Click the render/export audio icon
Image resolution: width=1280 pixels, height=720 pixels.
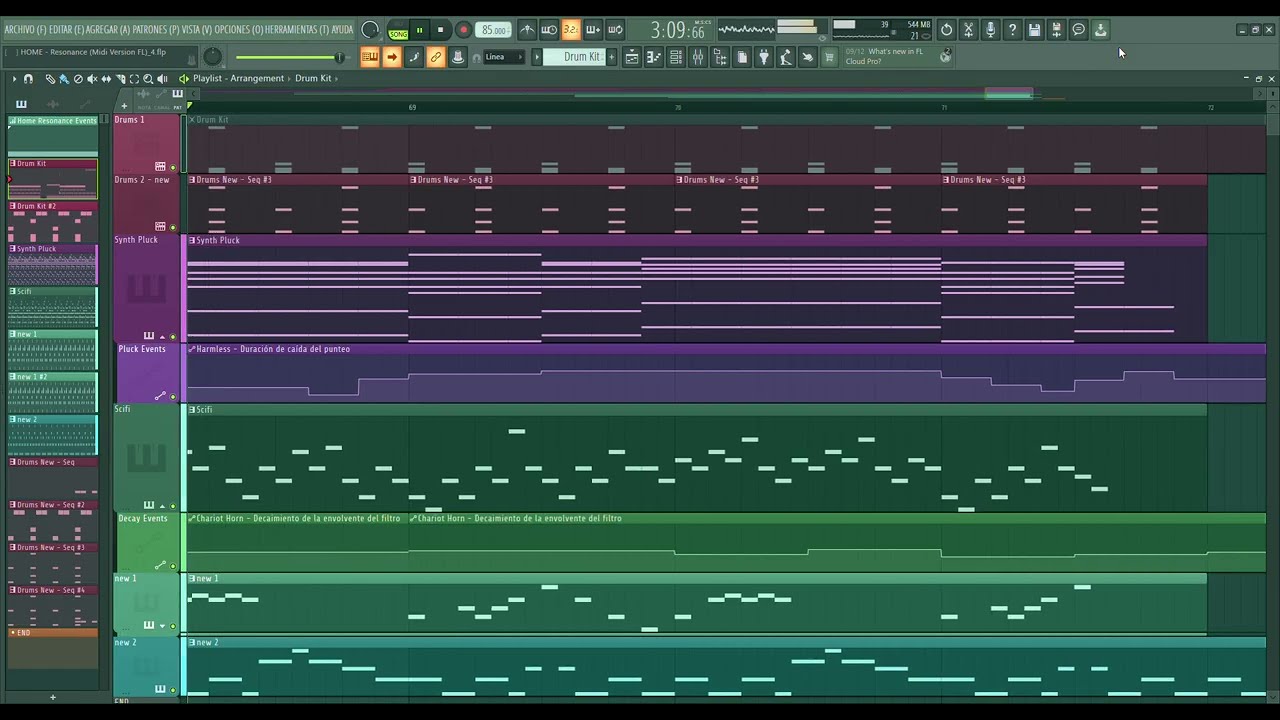pyautogui.click(x=1056, y=30)
